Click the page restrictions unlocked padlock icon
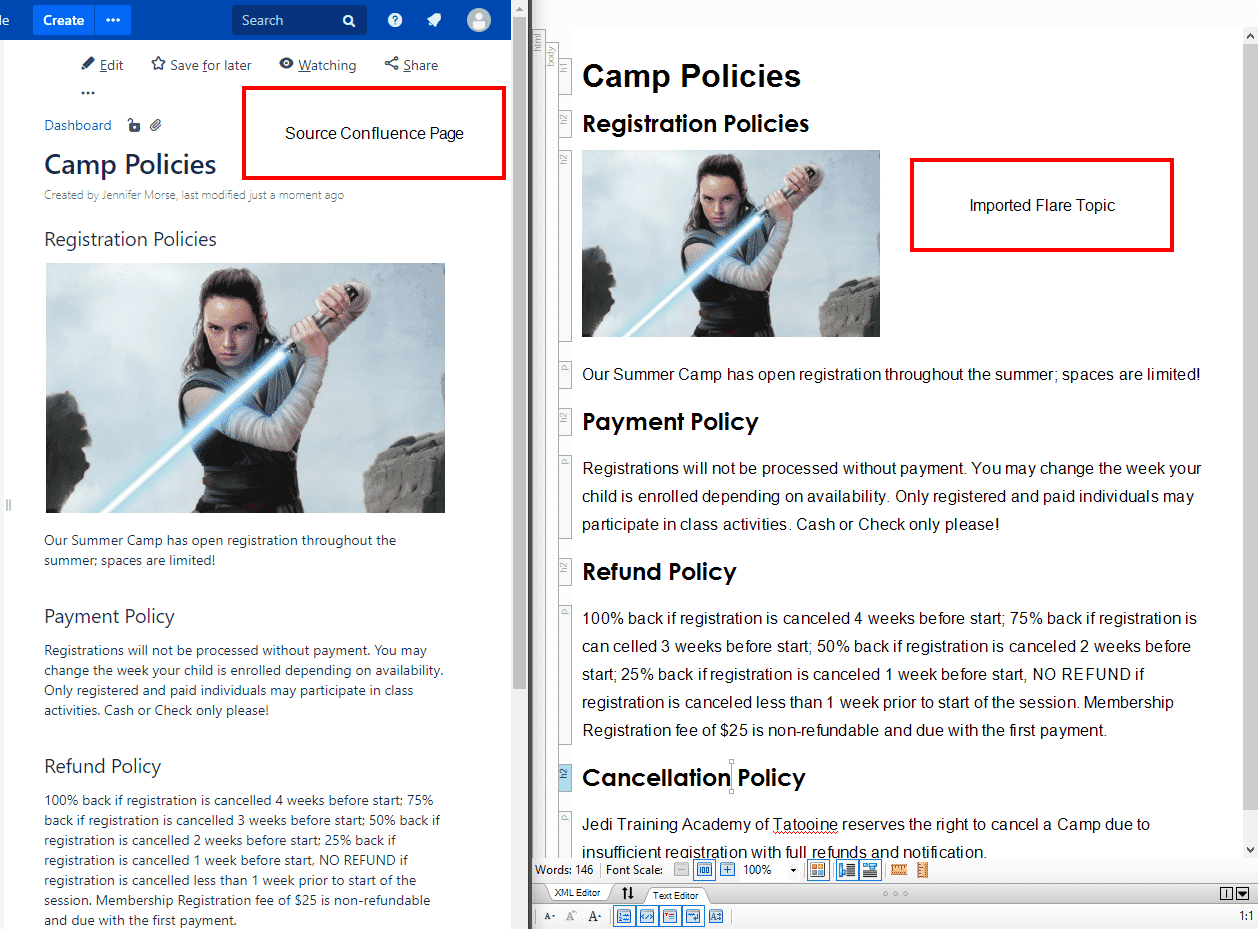1258x929 pixels. [x=134, y=125]
